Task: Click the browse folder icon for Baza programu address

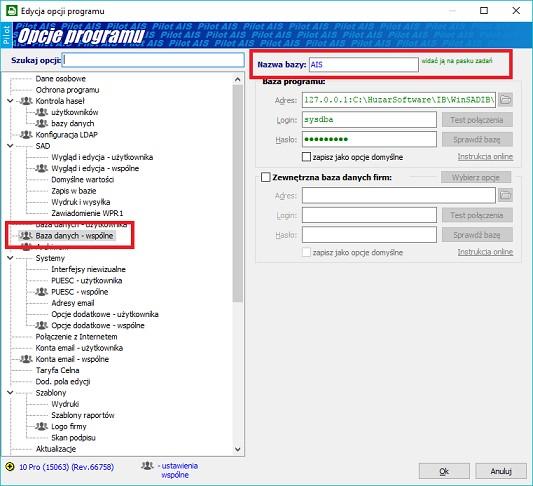Action: (505, 100)
